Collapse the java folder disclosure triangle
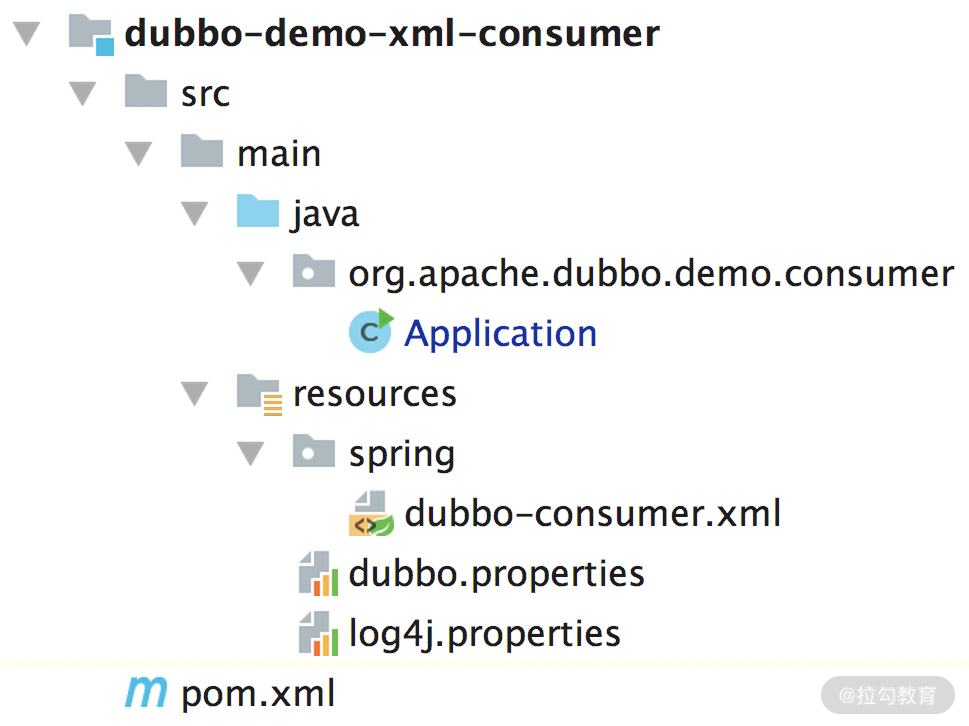This screenshot has width=969, height=726. [195, 215]
